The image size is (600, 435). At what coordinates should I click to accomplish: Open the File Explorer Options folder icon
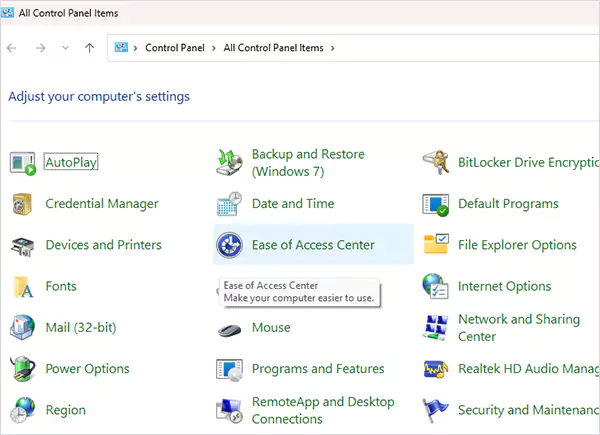436,244
